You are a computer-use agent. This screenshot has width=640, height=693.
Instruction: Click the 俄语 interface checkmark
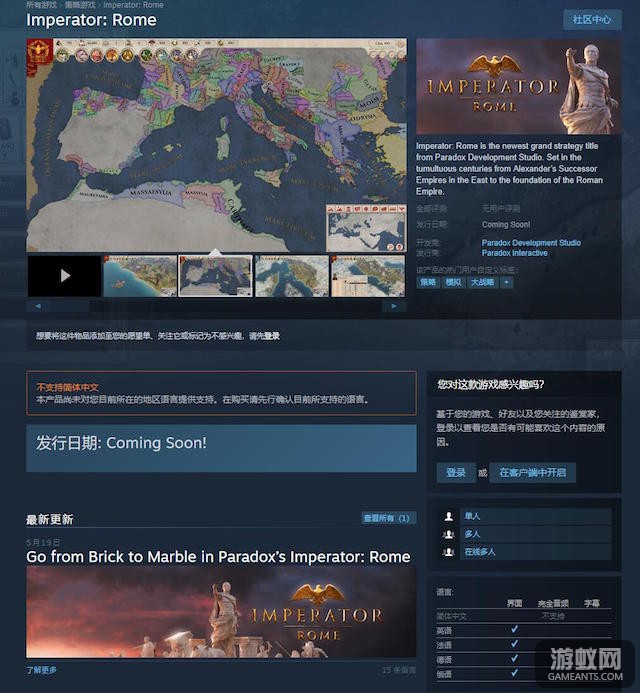coord(514,673)
